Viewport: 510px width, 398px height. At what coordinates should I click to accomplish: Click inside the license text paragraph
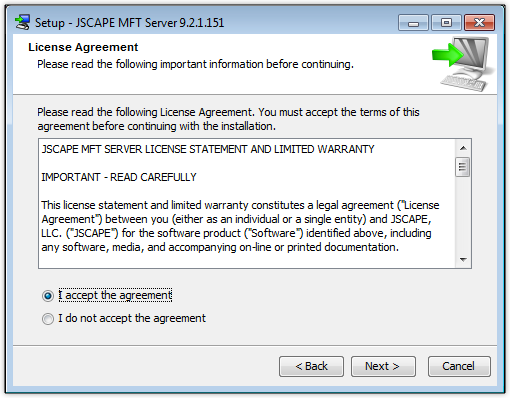click(x=240, y=226)
